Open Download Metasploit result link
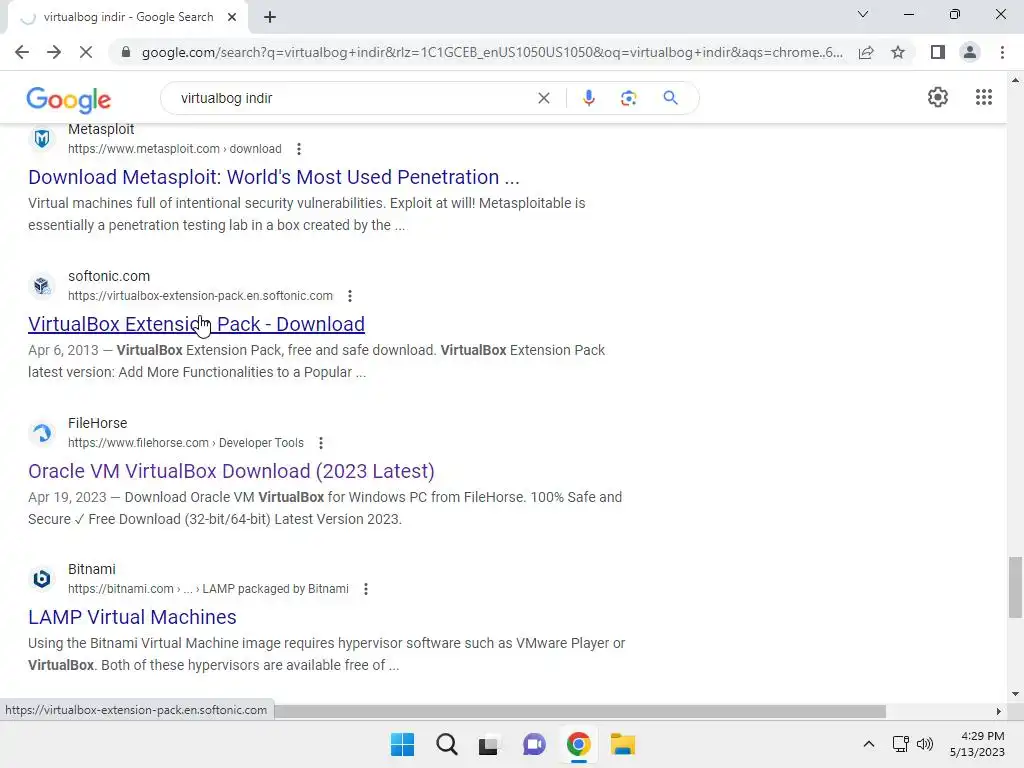The width and height of the screenshot is (1024, 768). coord(274,177)
